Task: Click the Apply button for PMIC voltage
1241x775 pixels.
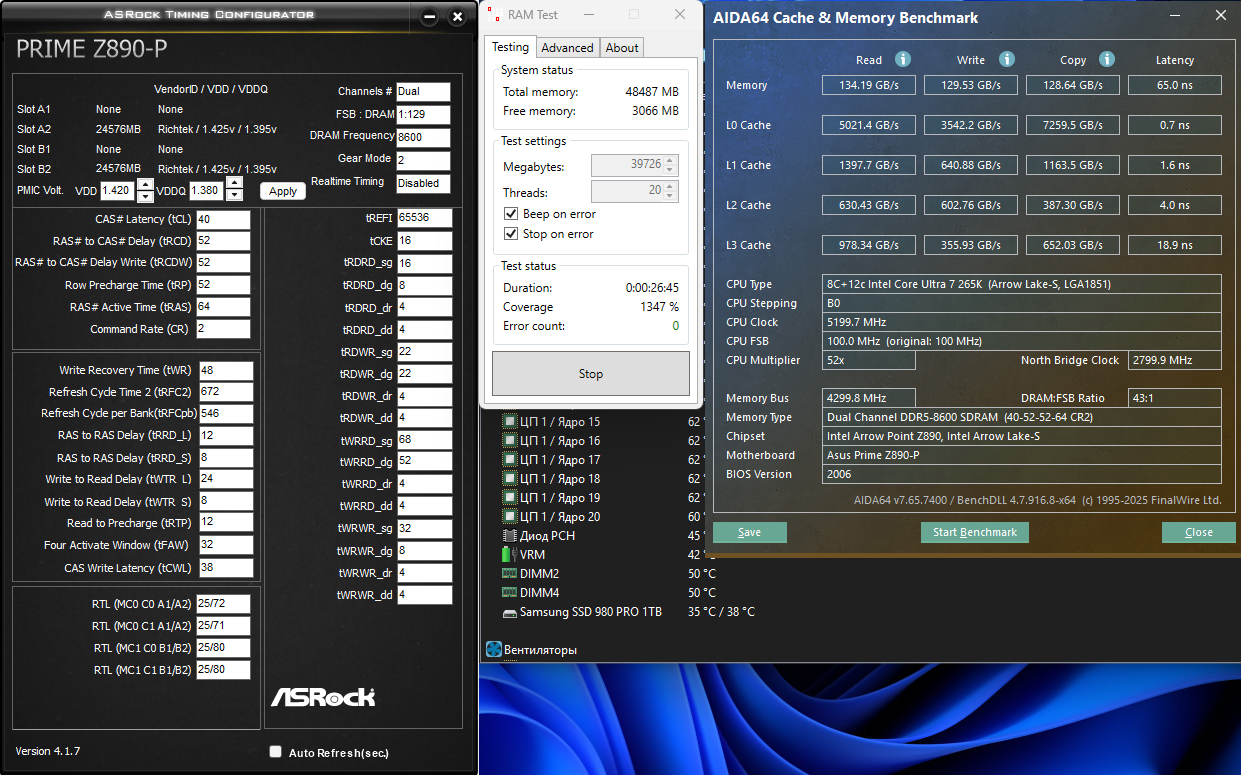Action: coord(283,191)
